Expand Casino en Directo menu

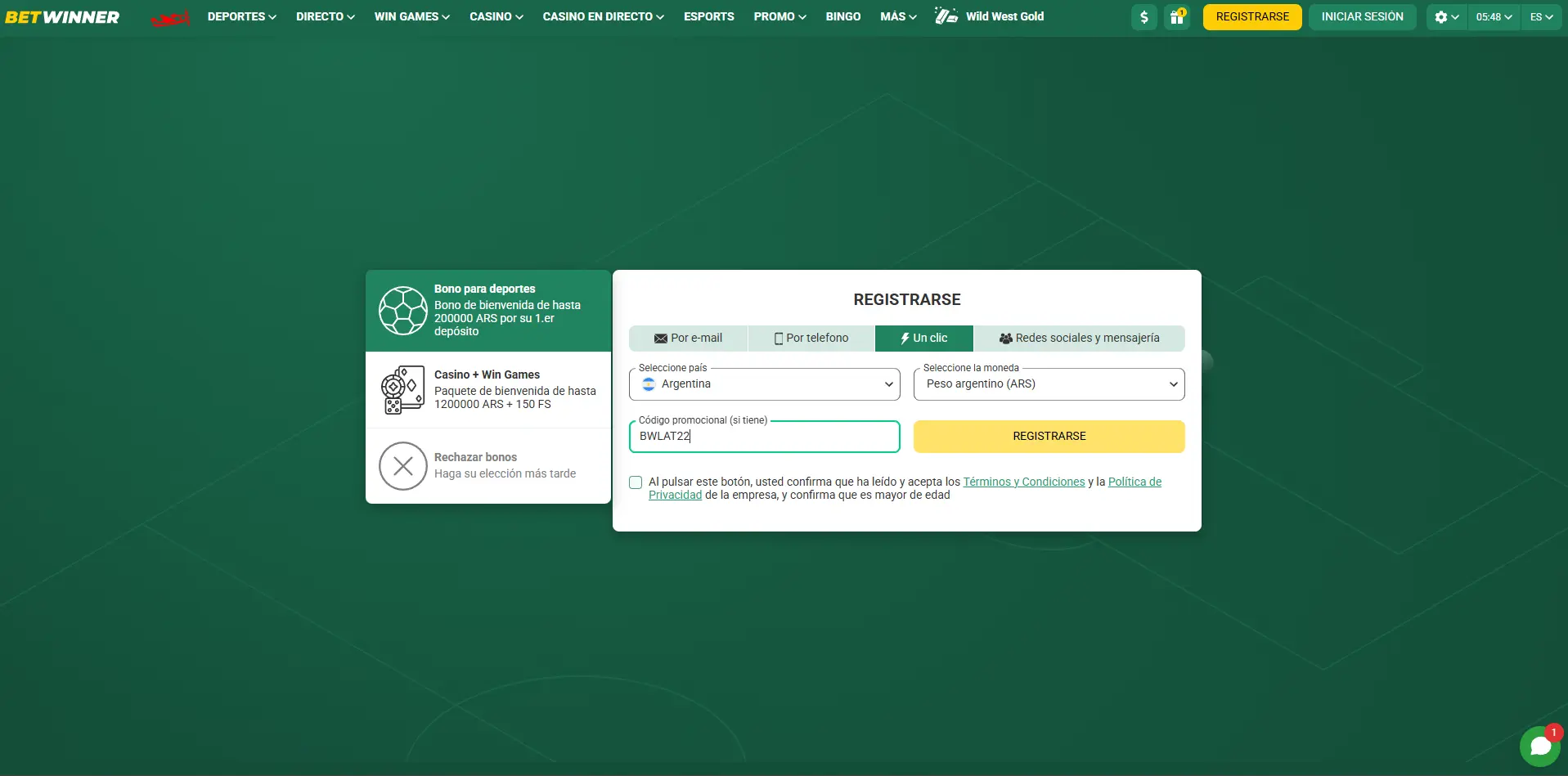coord(604,16)
